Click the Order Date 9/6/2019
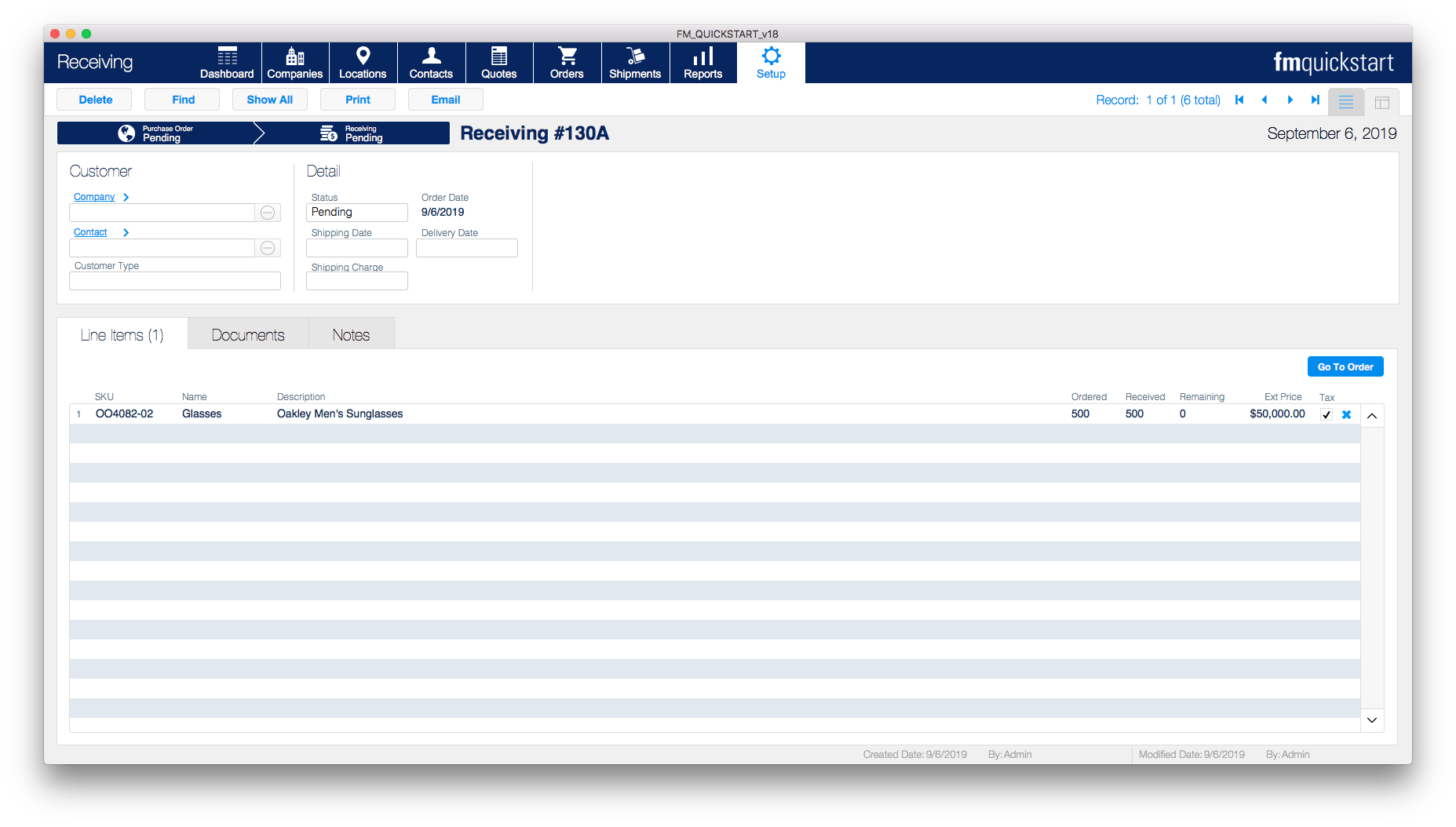Image resolution: width=1456 pixels, height=827 pixels. 443,212
